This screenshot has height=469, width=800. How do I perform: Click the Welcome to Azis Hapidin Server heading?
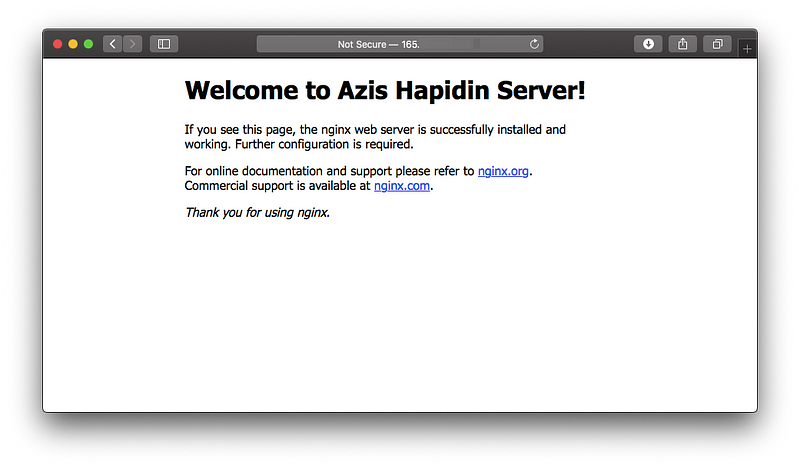385,90
